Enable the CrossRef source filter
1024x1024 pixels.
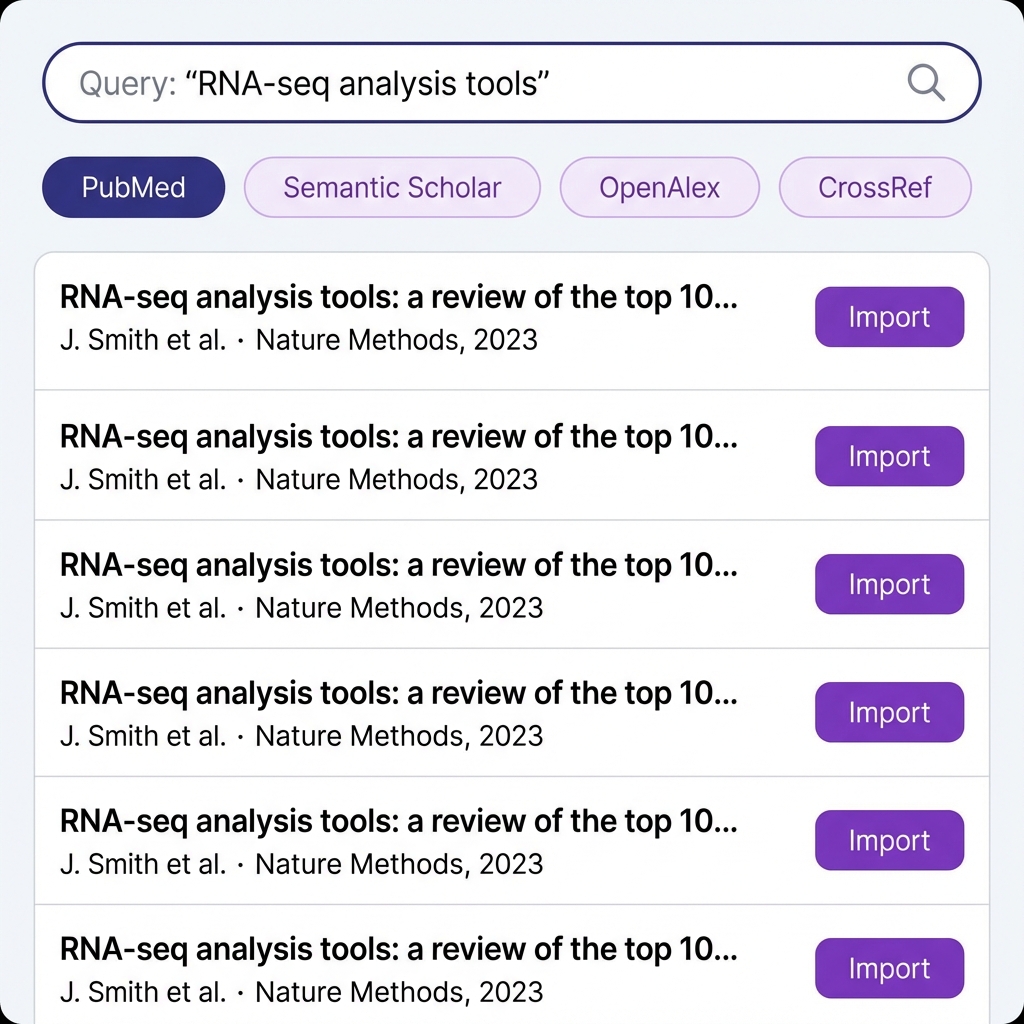pyautogui.click(x=875, y=187)
